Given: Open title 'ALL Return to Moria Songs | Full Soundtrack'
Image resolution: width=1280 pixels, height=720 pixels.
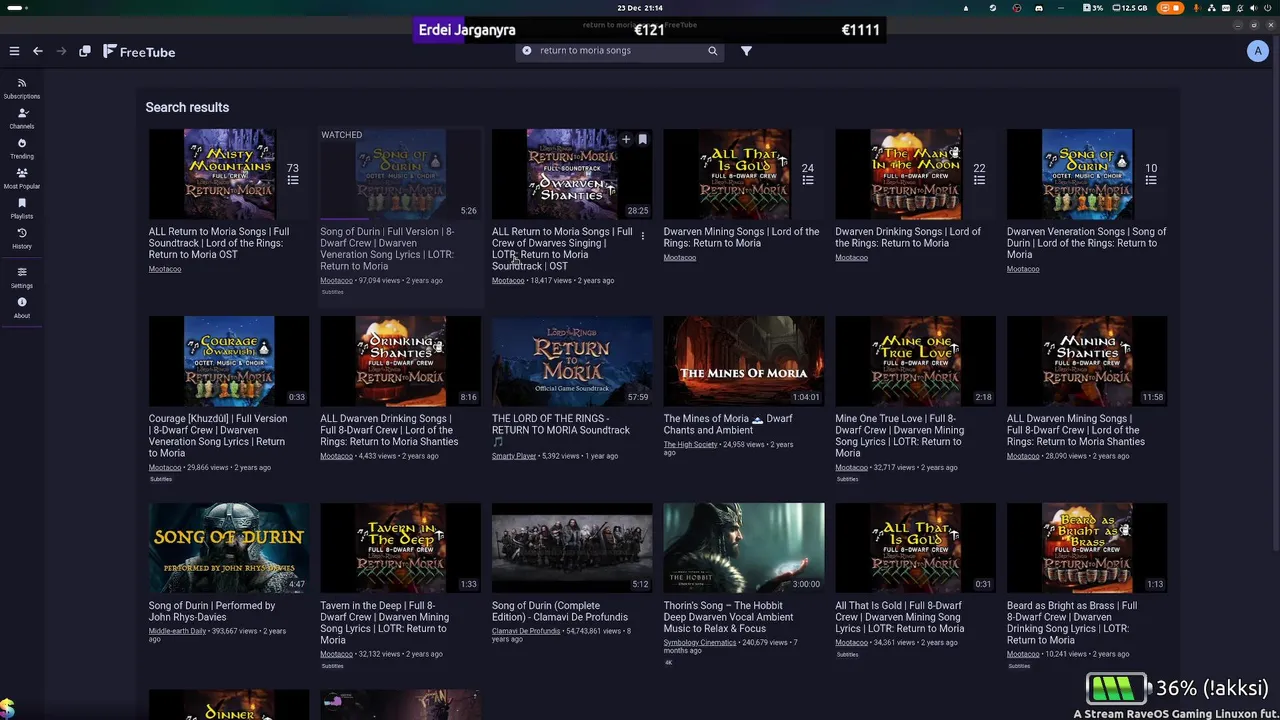Looking at the screenshot, I should [x=219, y=243].
